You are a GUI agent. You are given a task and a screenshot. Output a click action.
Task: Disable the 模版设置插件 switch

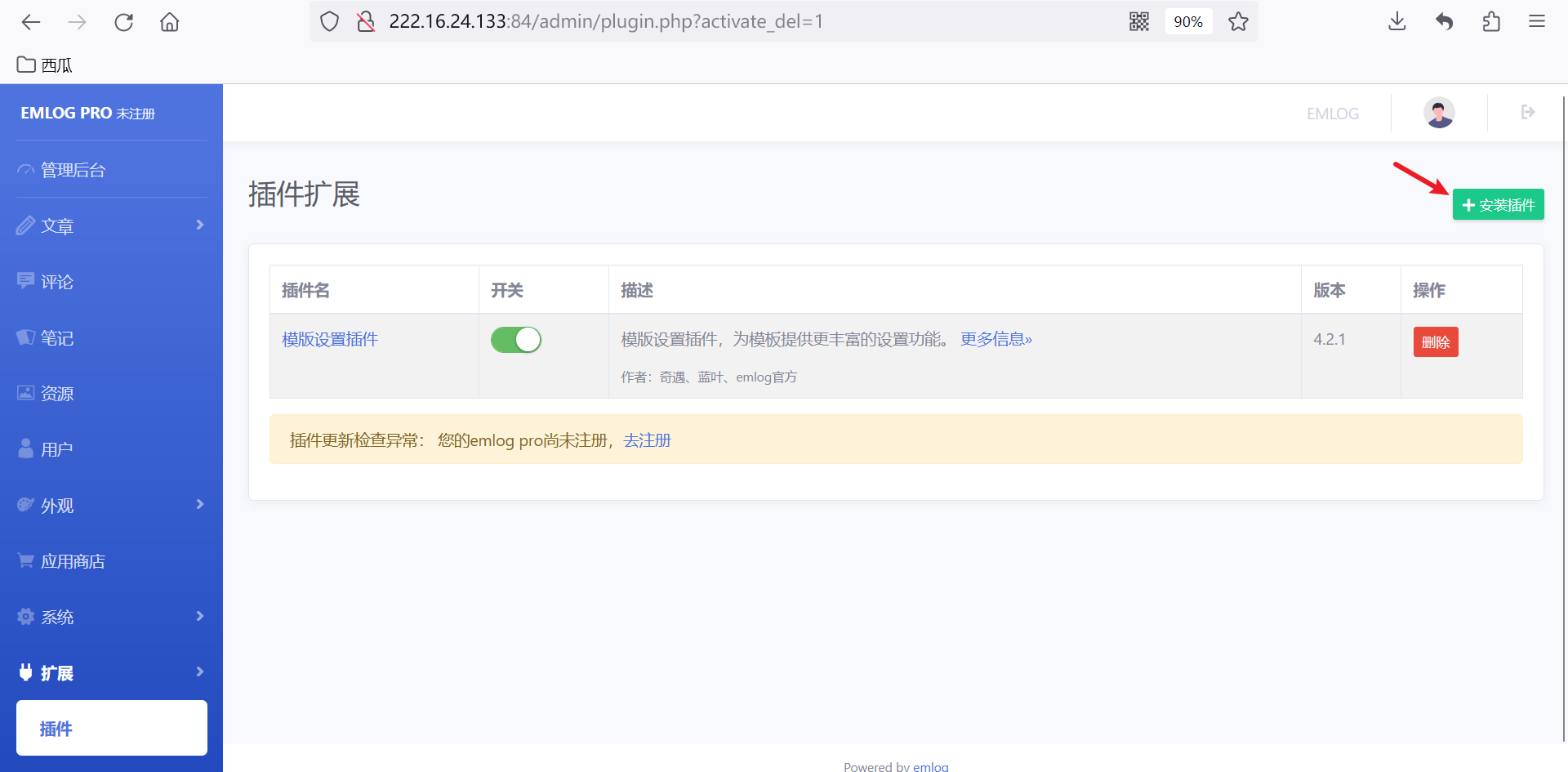[516, 340]
